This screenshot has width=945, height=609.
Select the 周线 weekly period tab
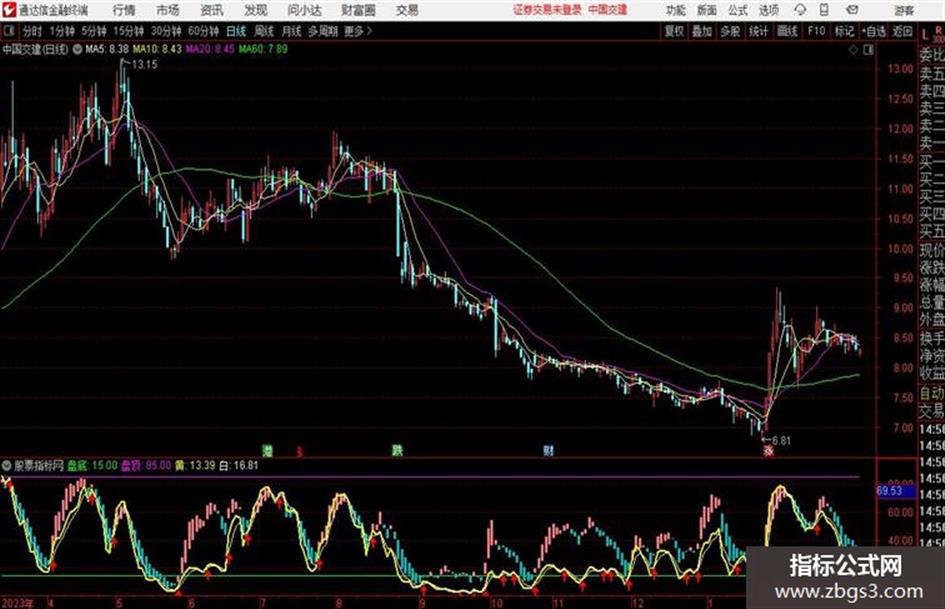(263, 31)
